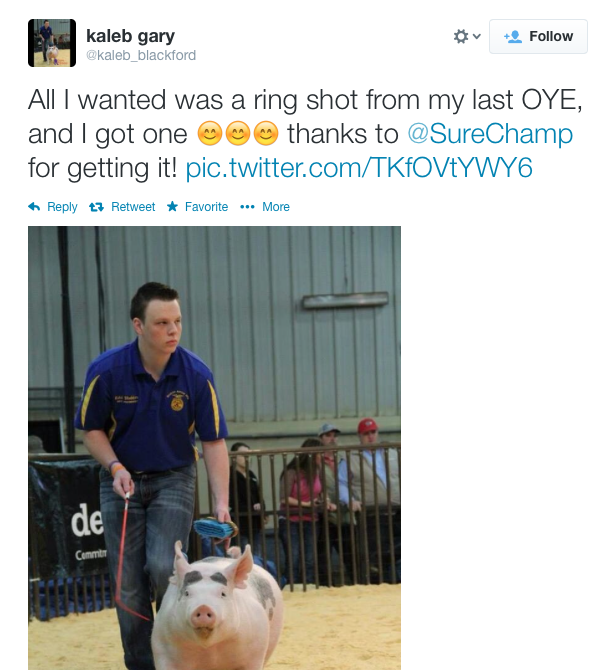This screenshot has width=615, height=670.
Task: Click the Retweet arrows icon
Action: click(97, 207)
